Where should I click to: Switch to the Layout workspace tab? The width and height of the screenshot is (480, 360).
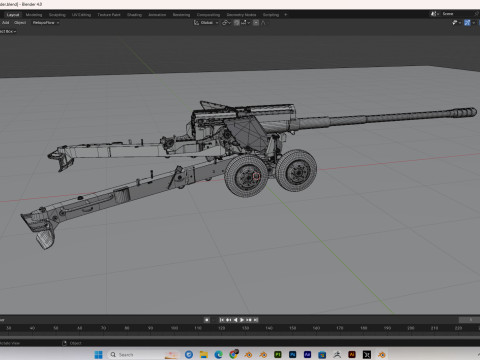coord(13,15)
